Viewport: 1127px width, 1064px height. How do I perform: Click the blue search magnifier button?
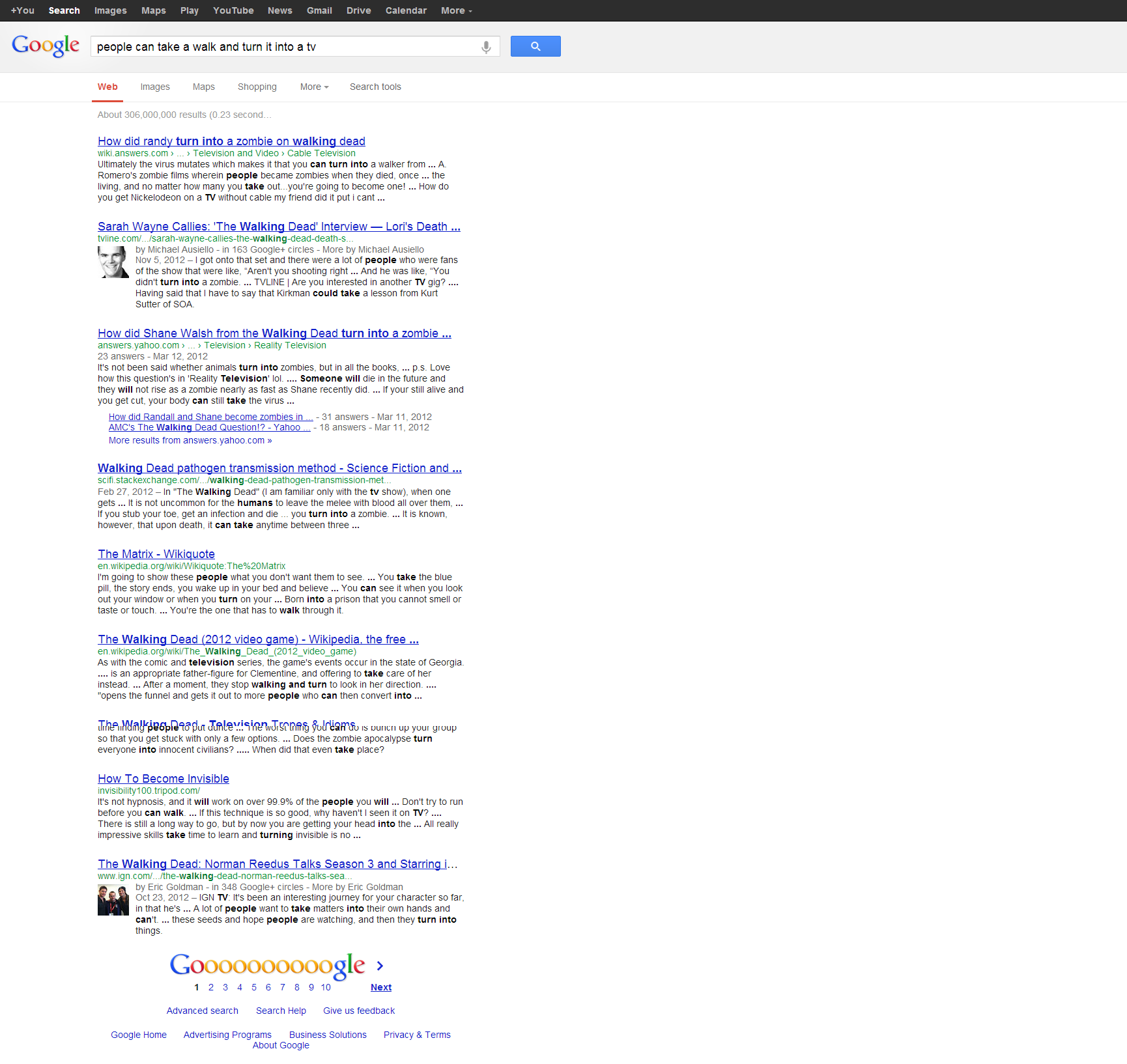[x=535, y=46]
